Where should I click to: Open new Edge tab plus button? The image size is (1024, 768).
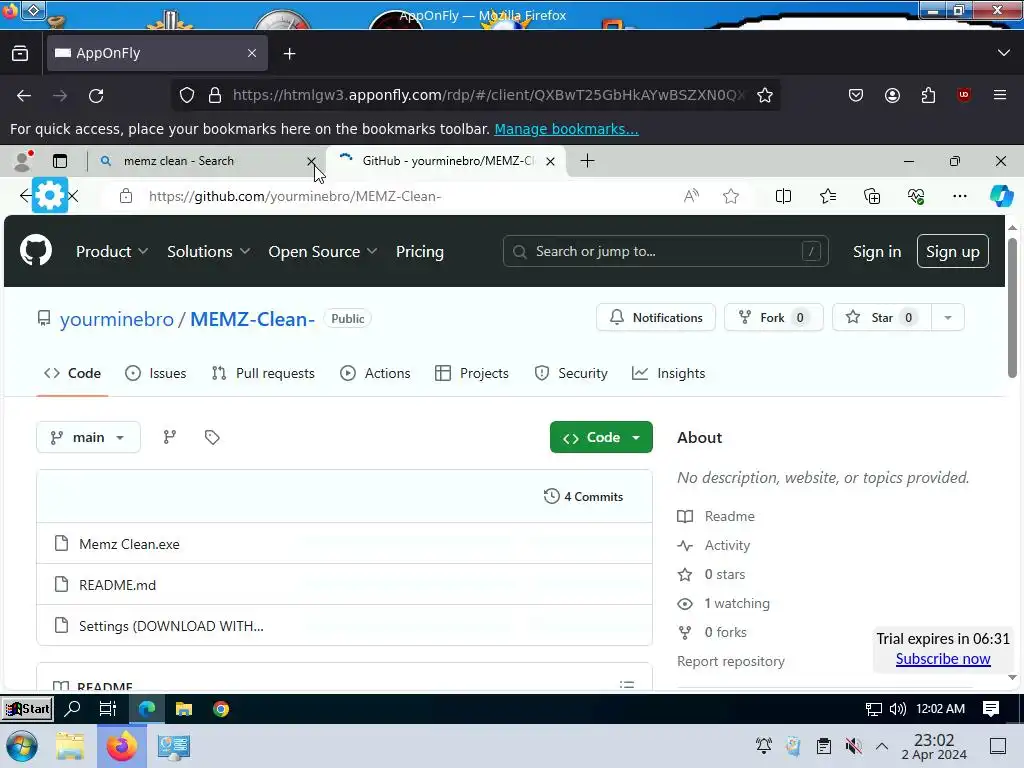click(x=587, y=161)
